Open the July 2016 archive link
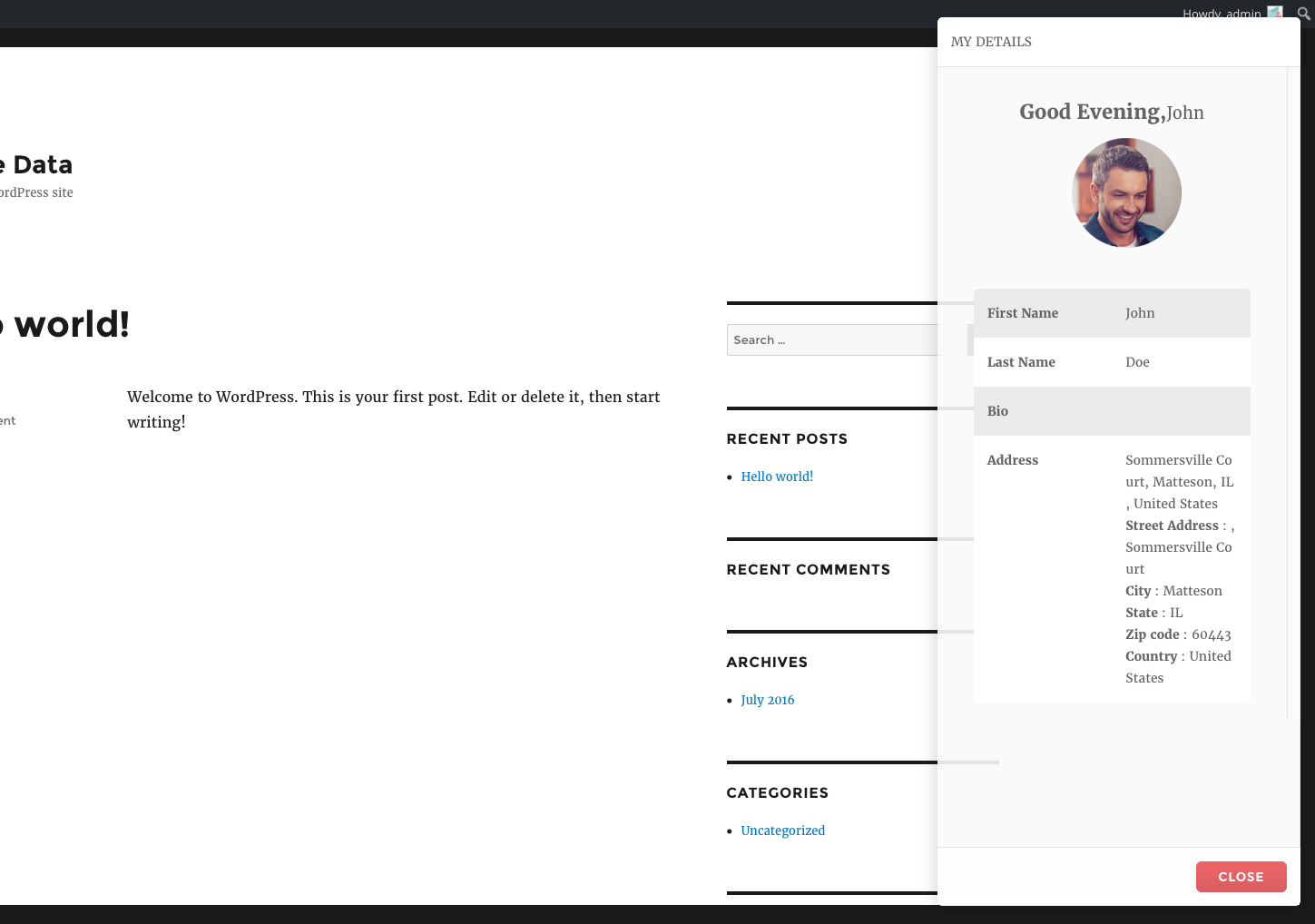Image resolution: width=1315 pixels, height=924 pixels. (x=767, y=700)
